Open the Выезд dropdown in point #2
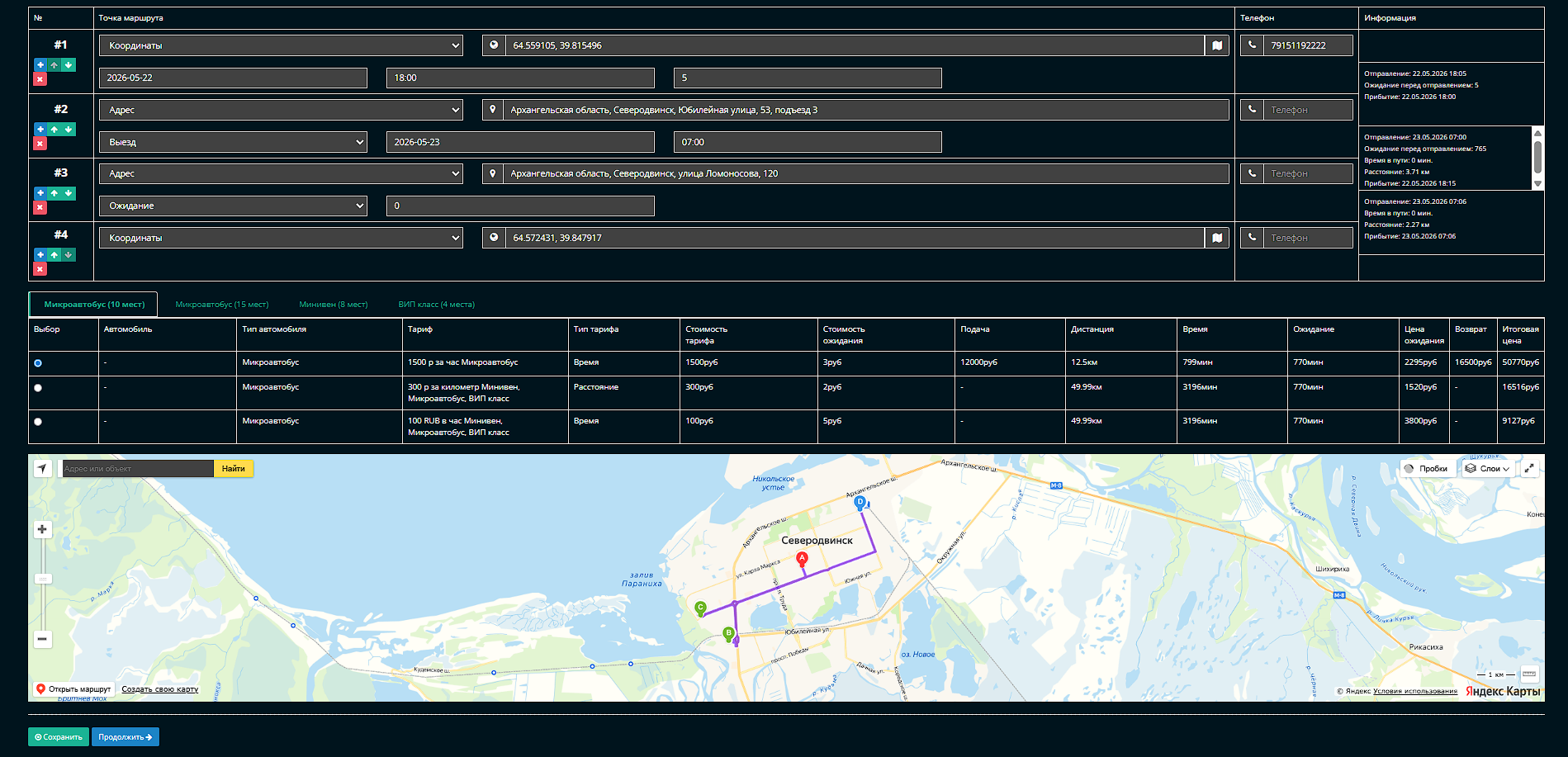 [x=233, y=142]
